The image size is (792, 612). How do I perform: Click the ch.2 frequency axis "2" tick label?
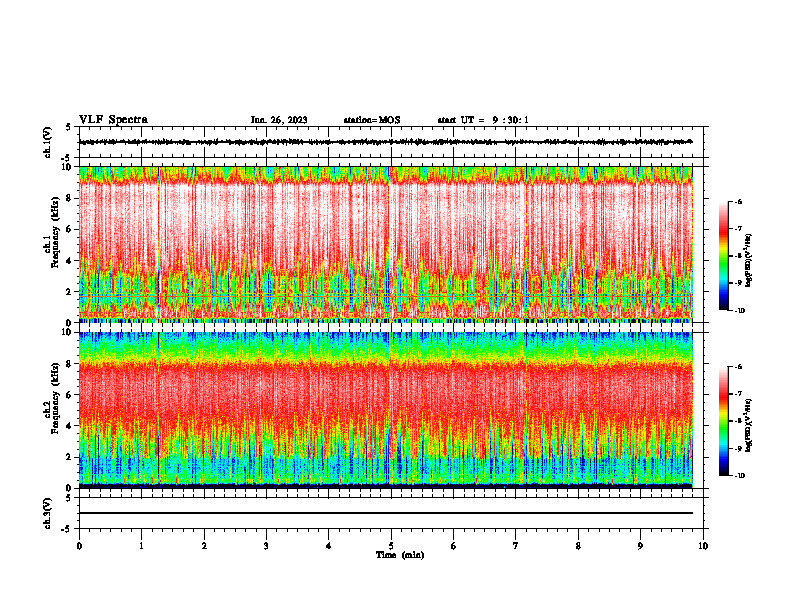(69, 457)
